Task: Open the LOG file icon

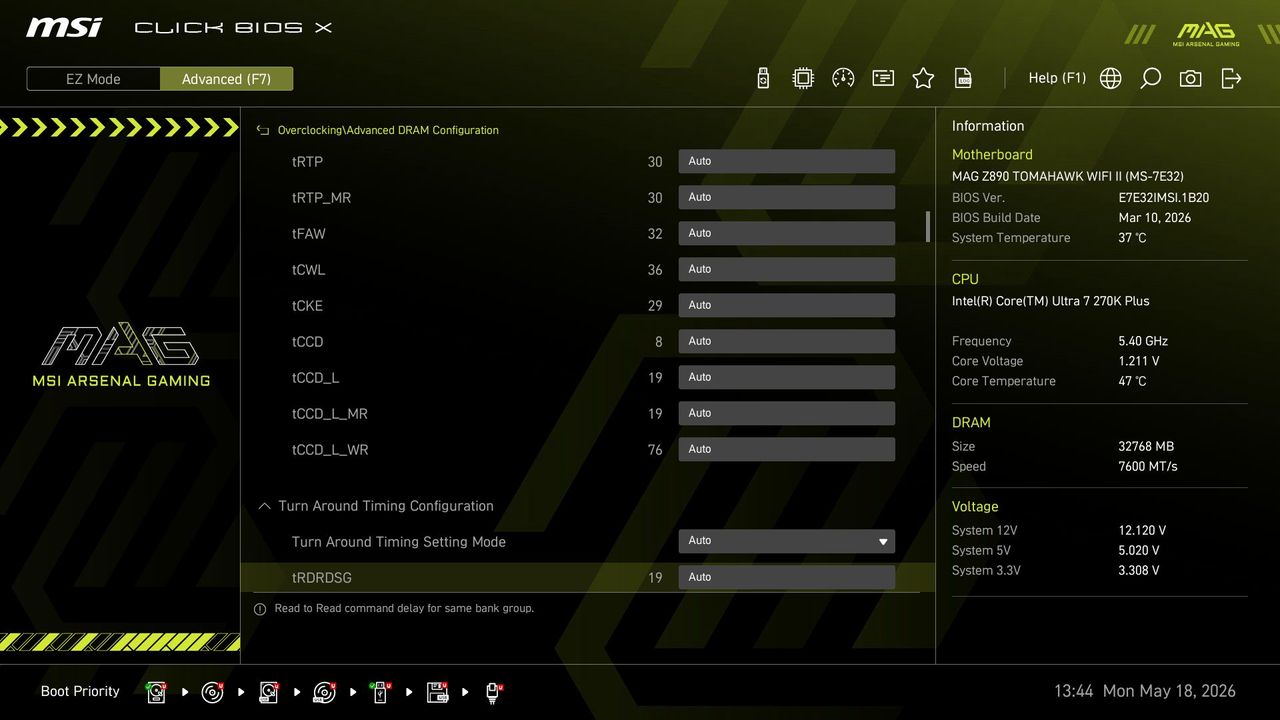Action: (x=963, y=78)
